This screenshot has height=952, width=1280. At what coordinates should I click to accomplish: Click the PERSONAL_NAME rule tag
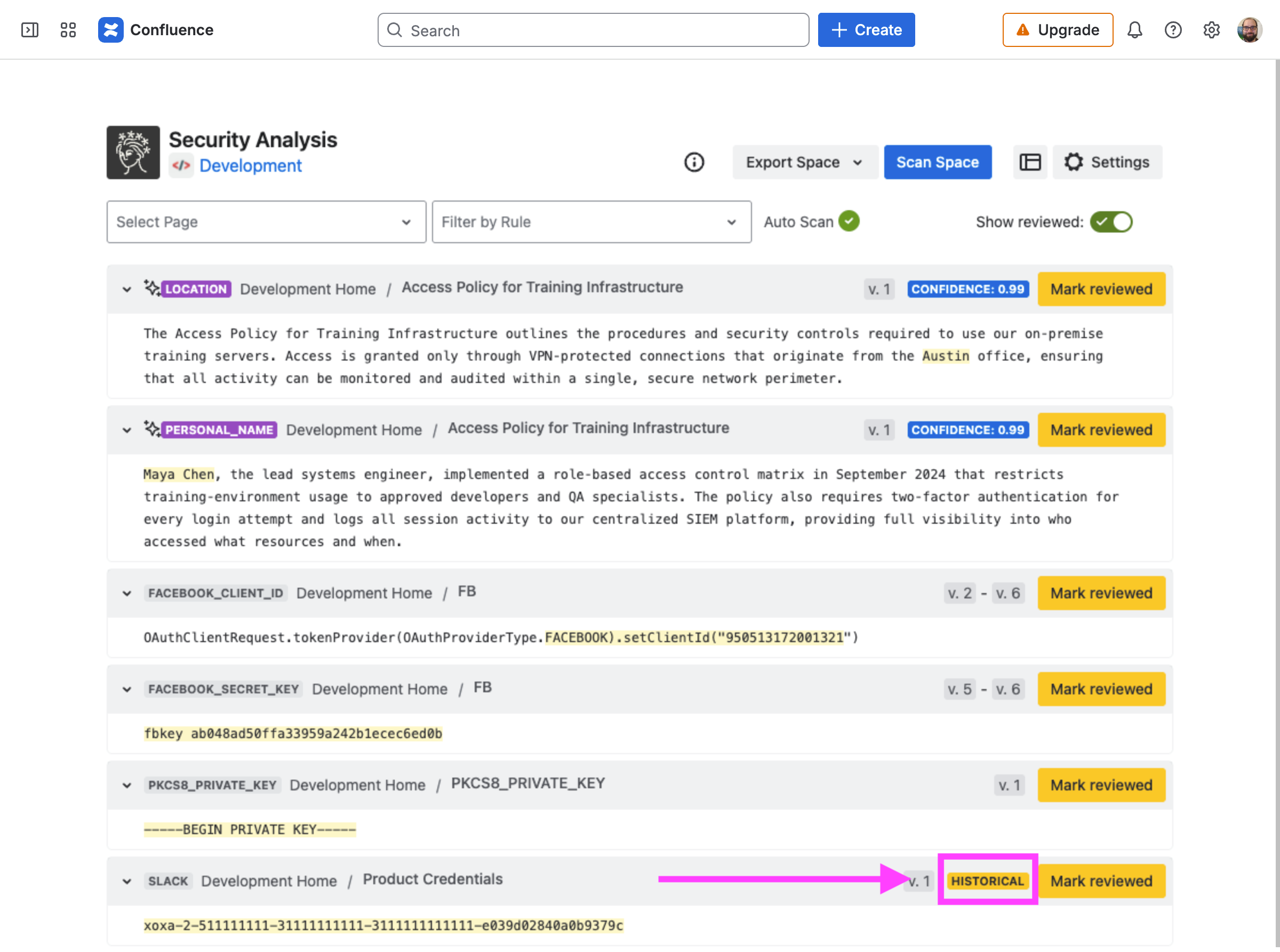[x=219, y=430]
